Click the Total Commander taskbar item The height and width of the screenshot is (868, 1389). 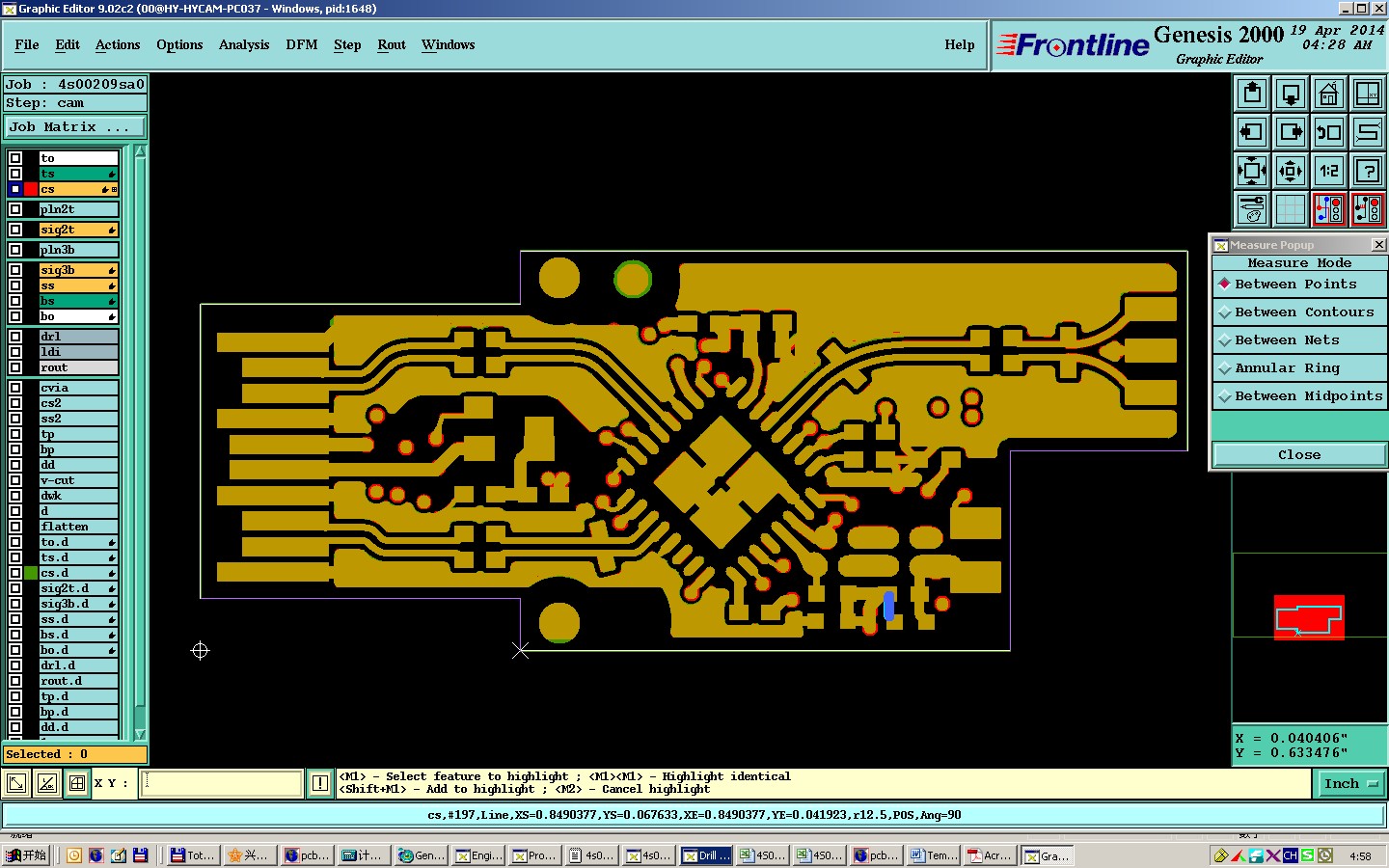(192, 855)
